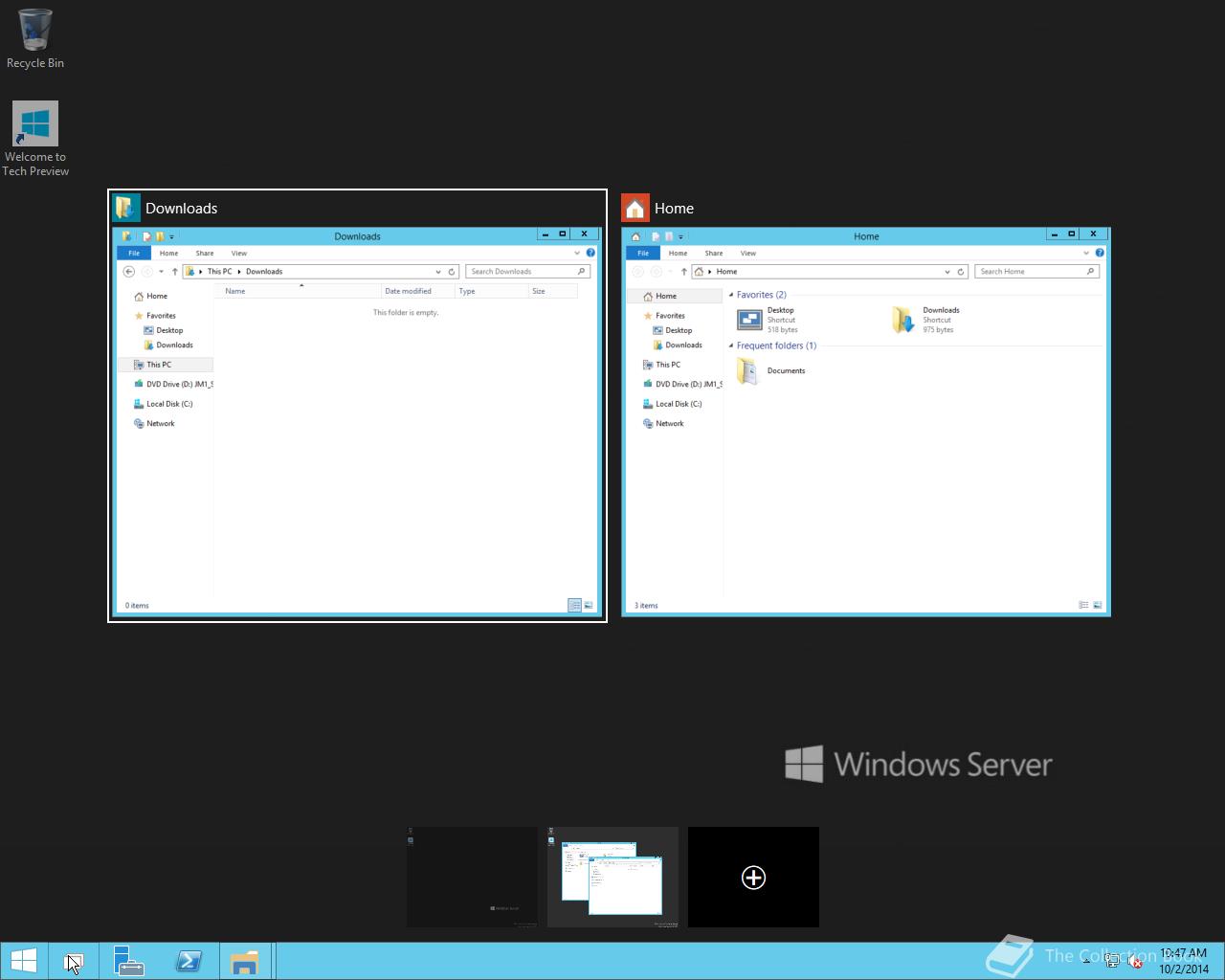Switch Home window to details view
Image resolution: width=1225 pixels, height=980 pixels.
point(1083,605)
